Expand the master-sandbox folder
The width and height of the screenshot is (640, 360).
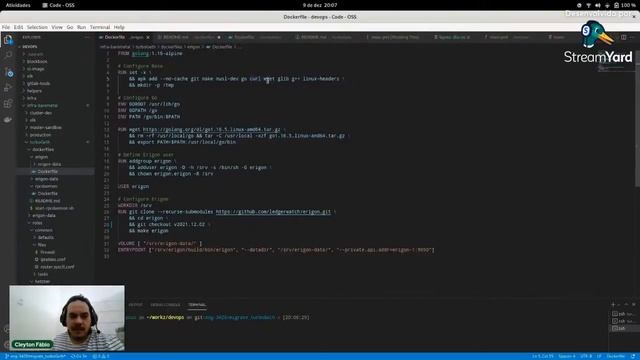(46, 127)
